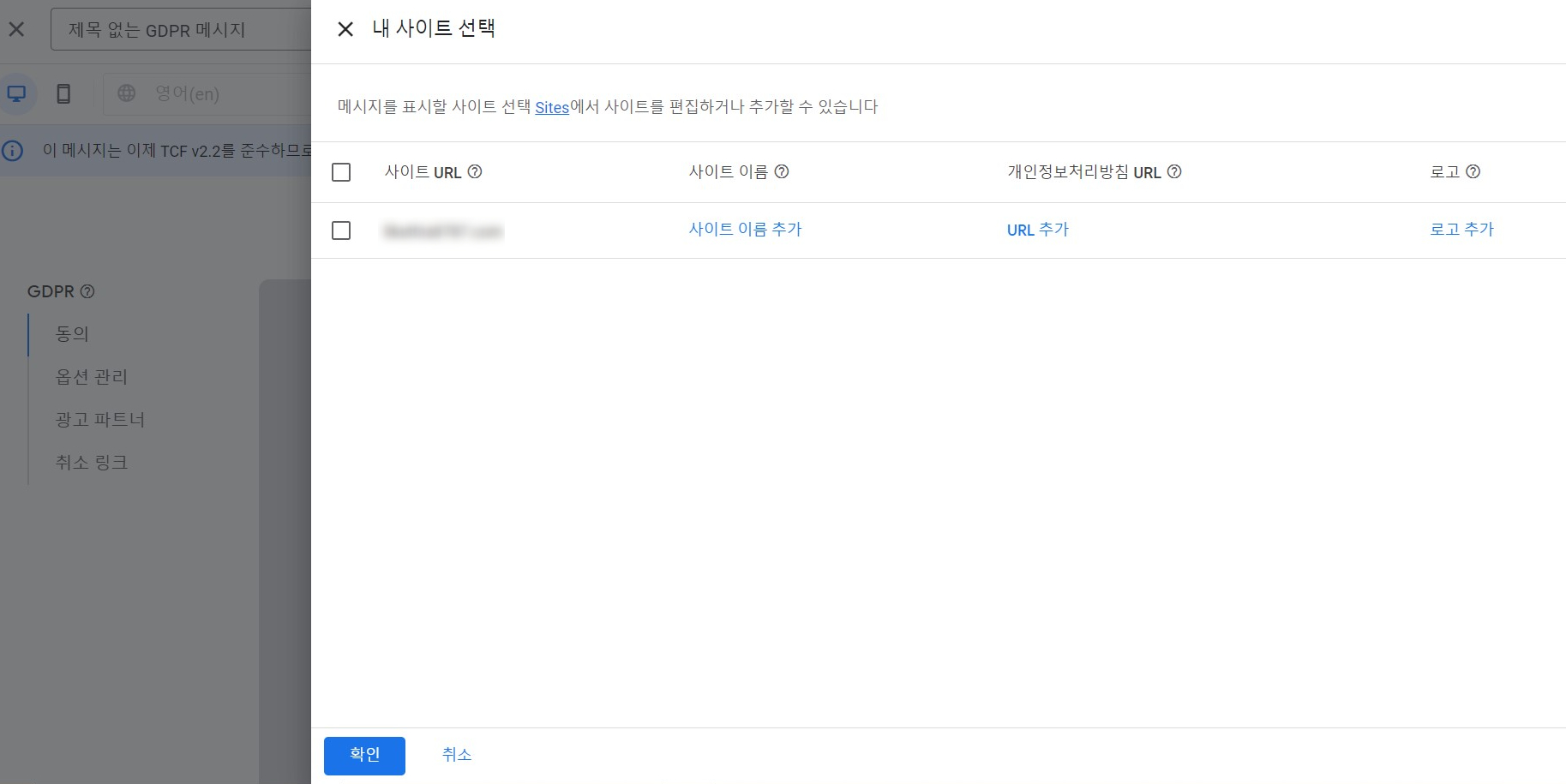Image resolution: width=1566 pixels, height=784 pixels.
Task: Click the 내 사이트 선택 panel title
Action: (434, 28)
